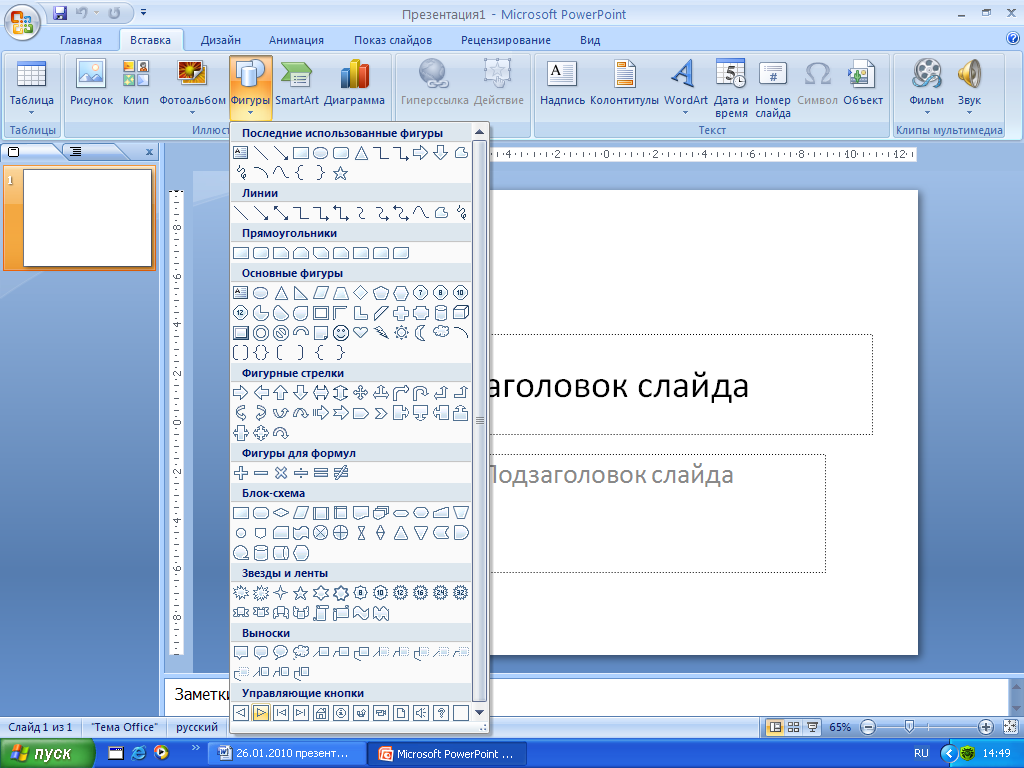Select the heart shape in Основные фигуры
Viewport: 1024px width, 768px height.
point(360,332)
